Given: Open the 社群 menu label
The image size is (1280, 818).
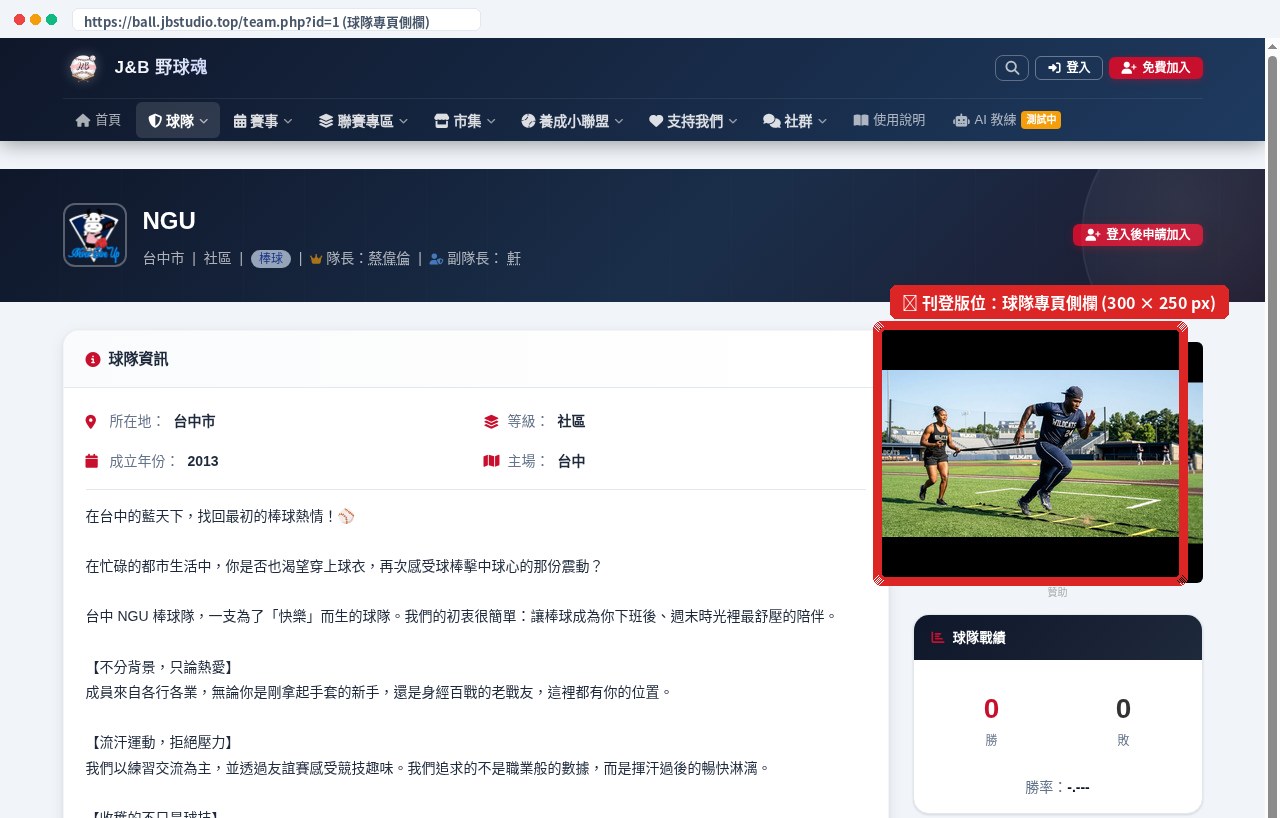Looking at the screenshot, I should [x=798, y=121].
